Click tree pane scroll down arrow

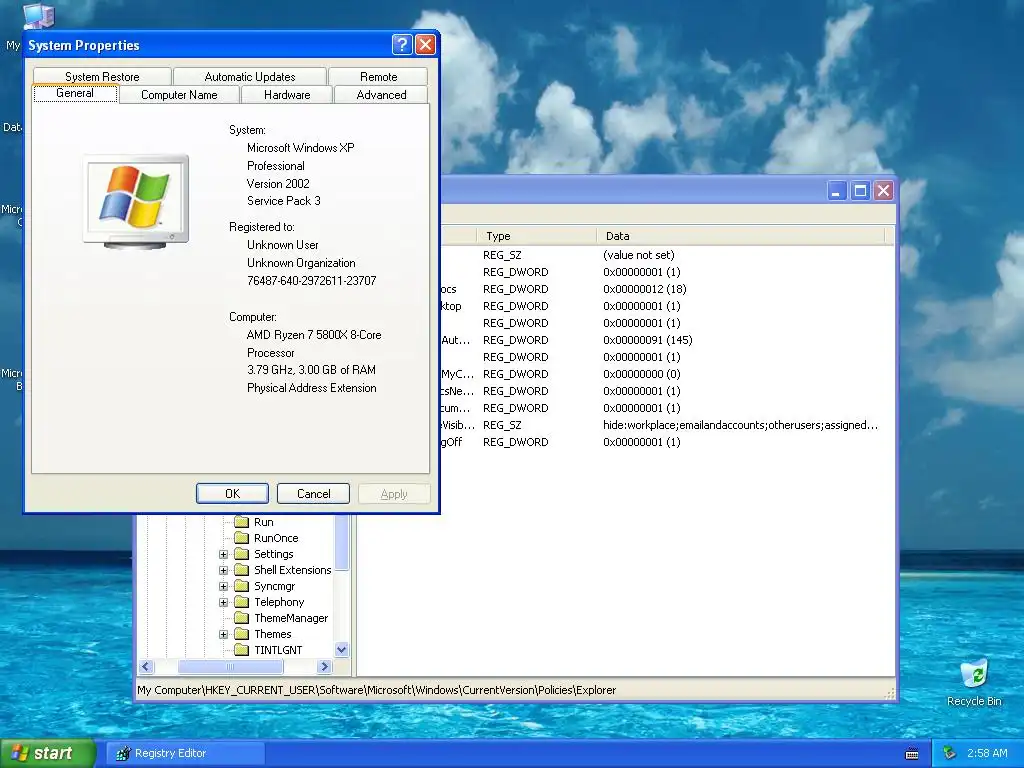(x=342, y=649)
